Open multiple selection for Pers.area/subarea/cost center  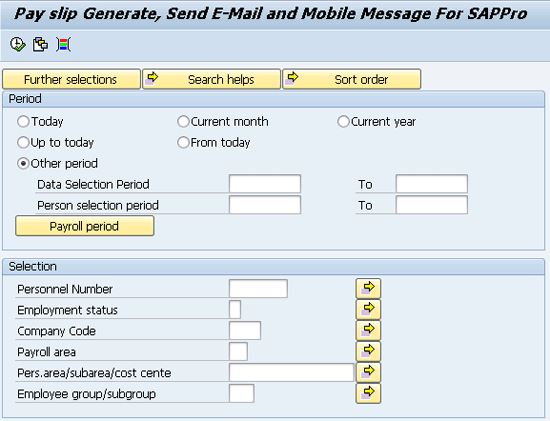coord(368,373)
